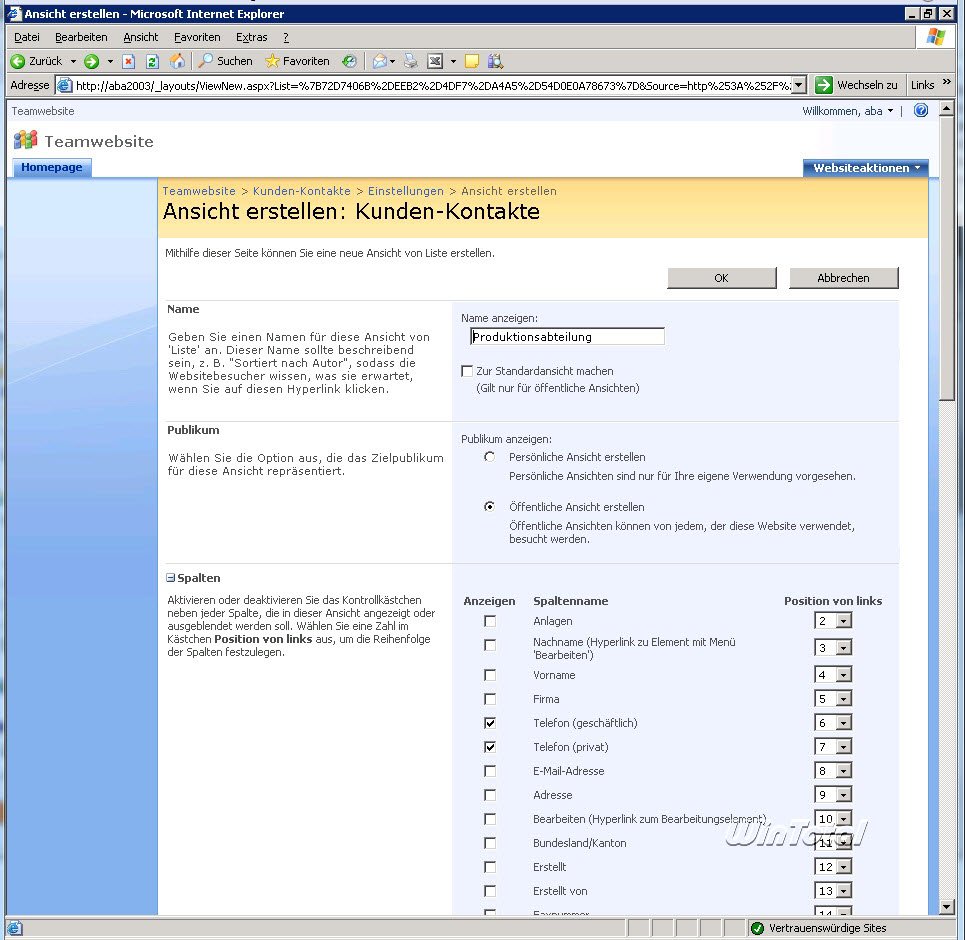Open Willkommen, aba user menu
965x940 pixels.
click(x=847, y=111)
